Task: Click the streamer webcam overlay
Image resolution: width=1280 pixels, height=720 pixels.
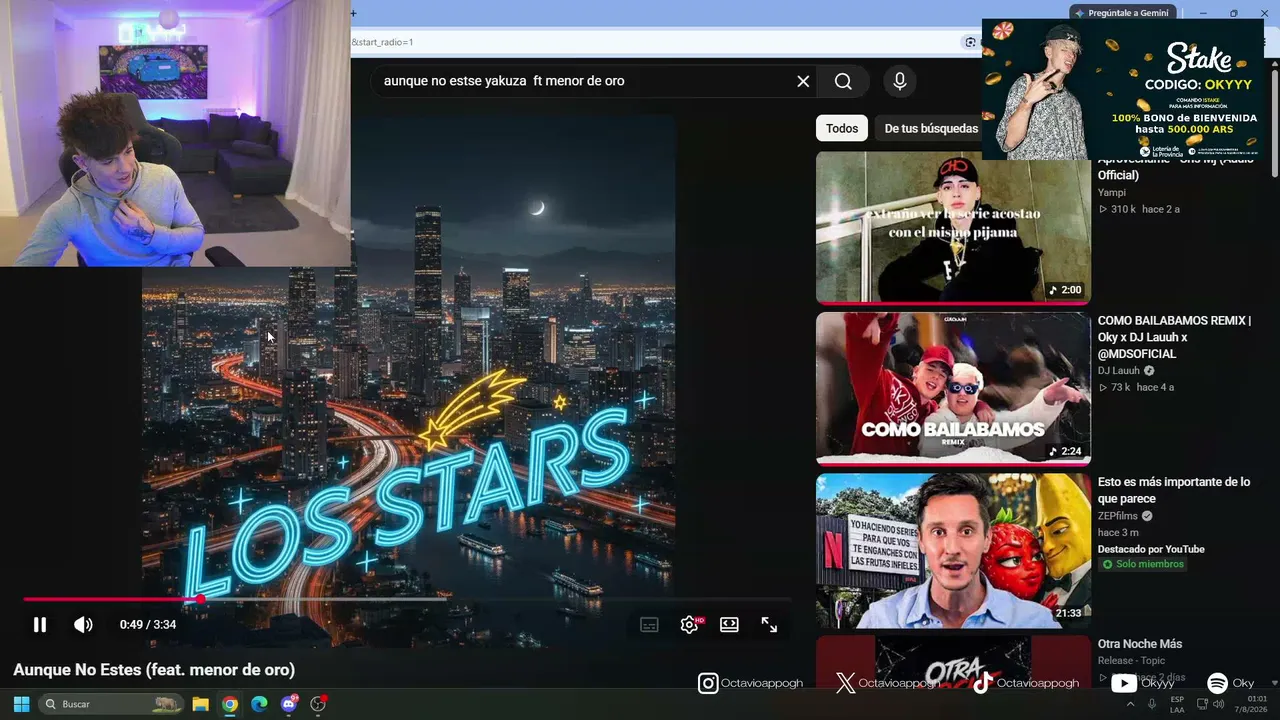Action: point(175,133)
